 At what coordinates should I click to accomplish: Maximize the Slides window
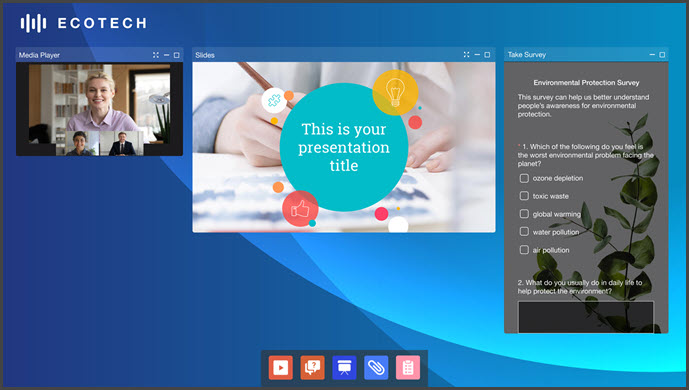[487, 54]
